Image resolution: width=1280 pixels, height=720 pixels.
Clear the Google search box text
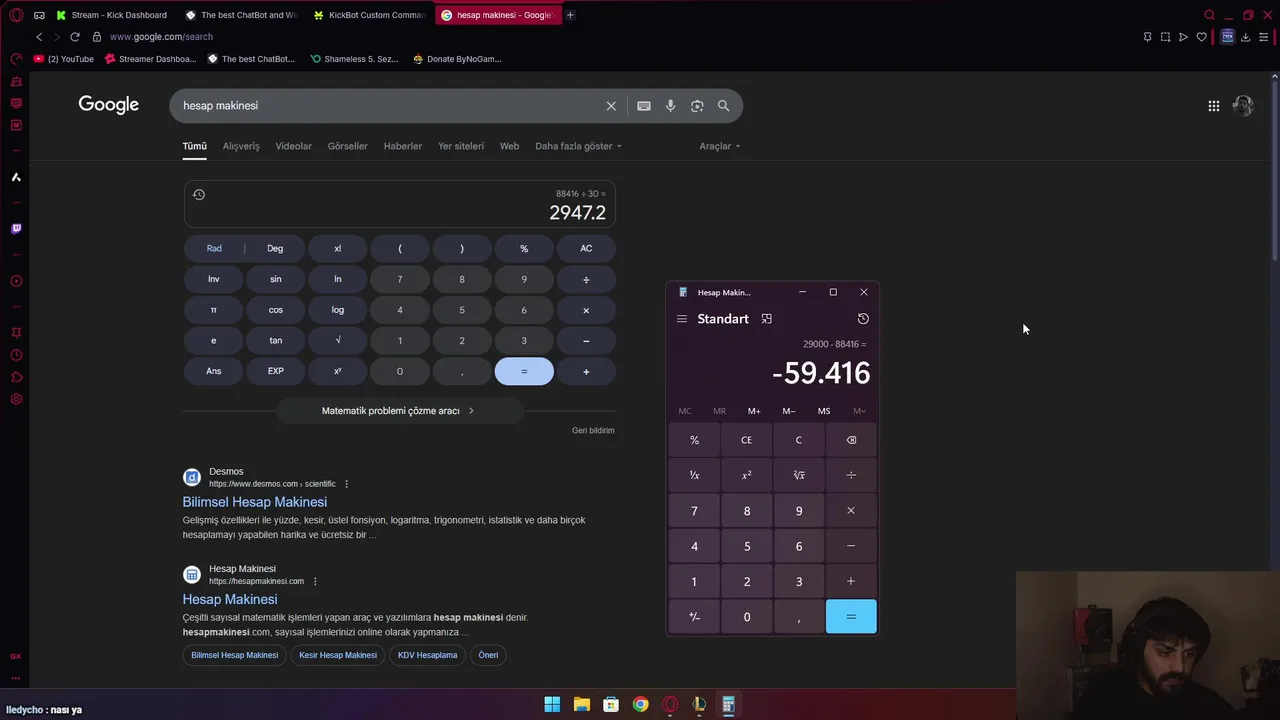tap(611, 106)
